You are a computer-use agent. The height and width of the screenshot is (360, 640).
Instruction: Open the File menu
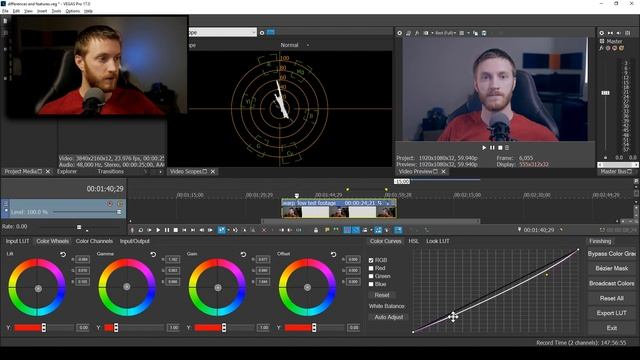point(5,11)
